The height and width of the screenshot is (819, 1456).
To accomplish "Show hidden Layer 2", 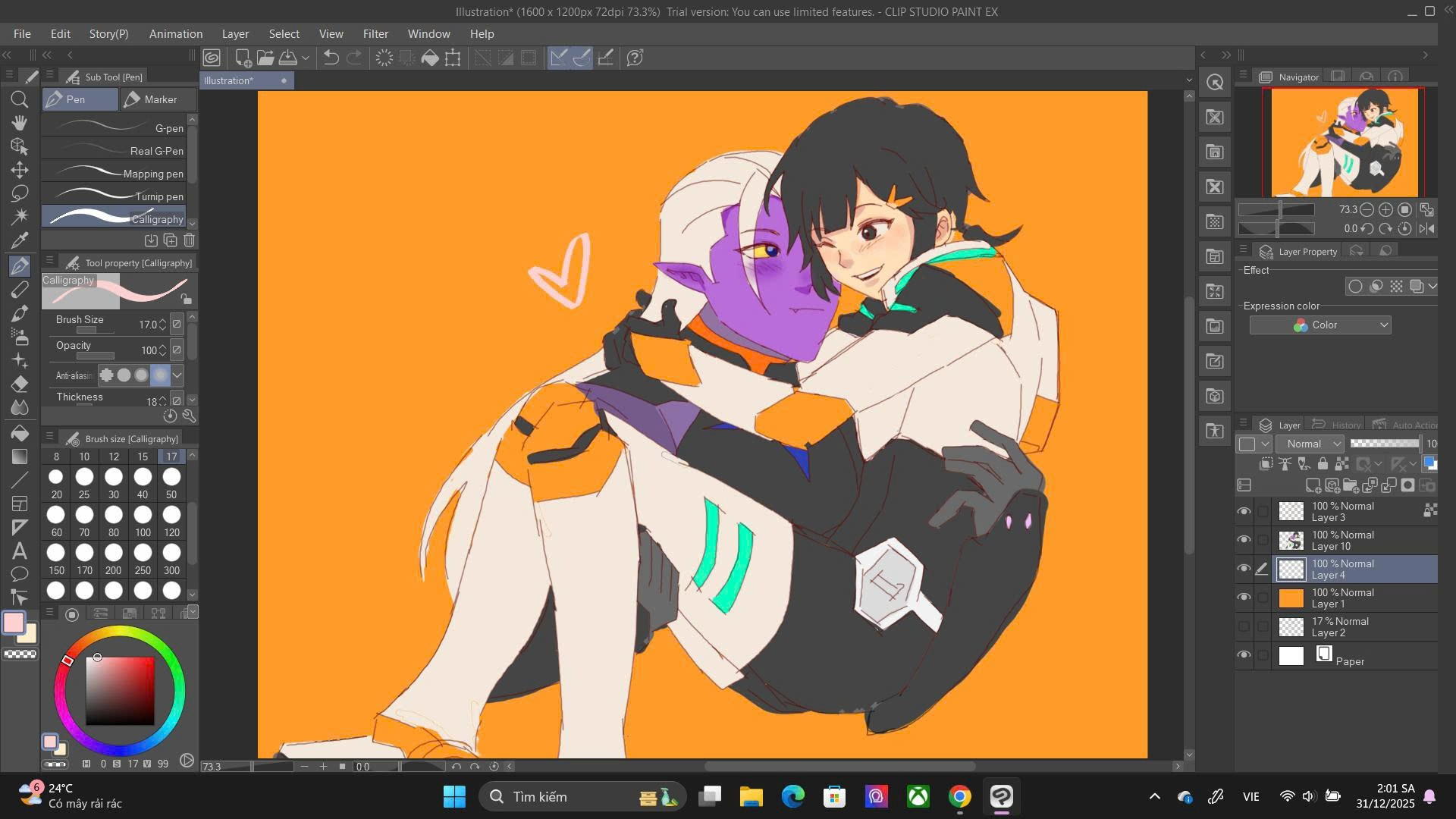I will coord(1244,627).
